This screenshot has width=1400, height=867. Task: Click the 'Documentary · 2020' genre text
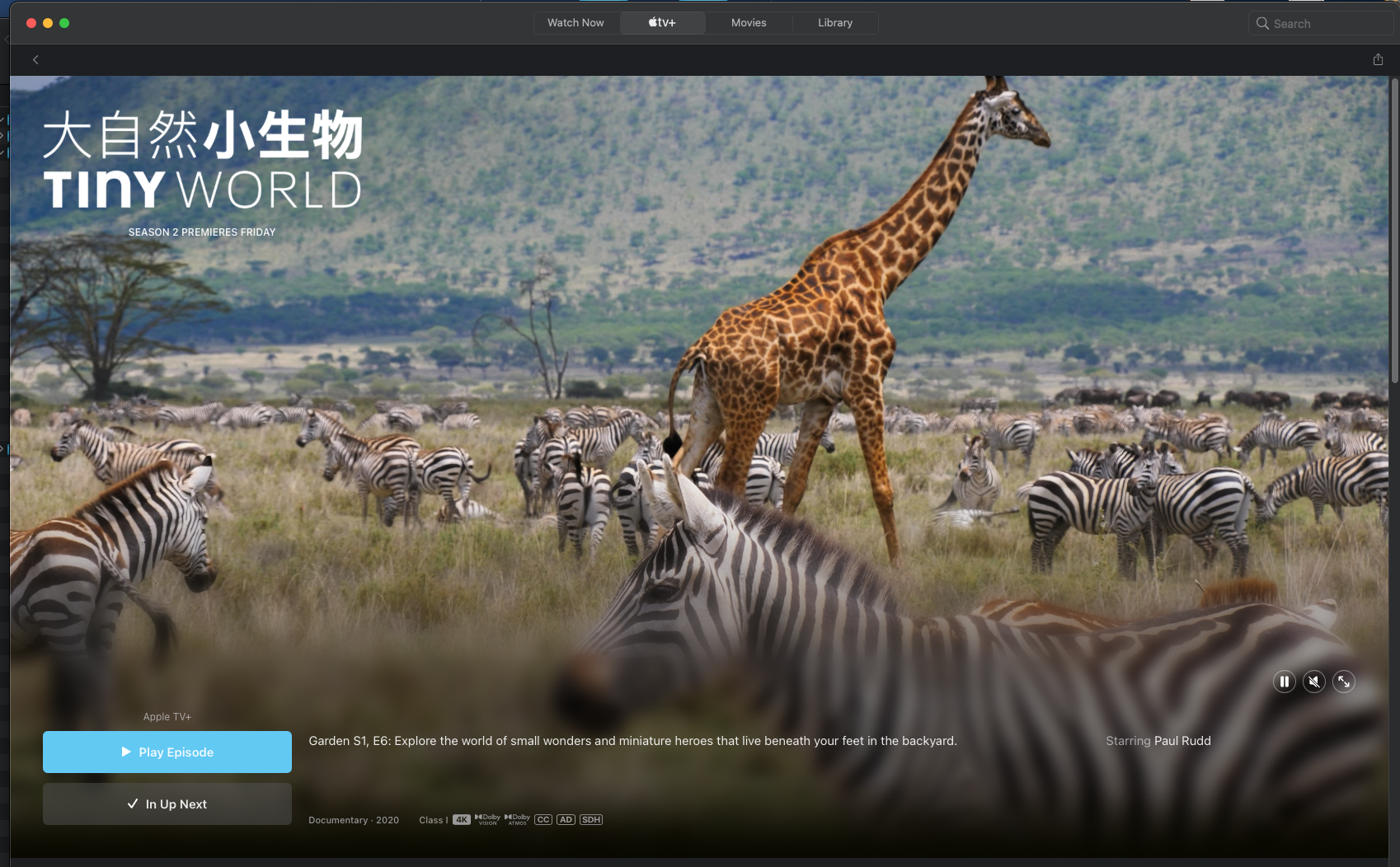click(x=354, y=820)
